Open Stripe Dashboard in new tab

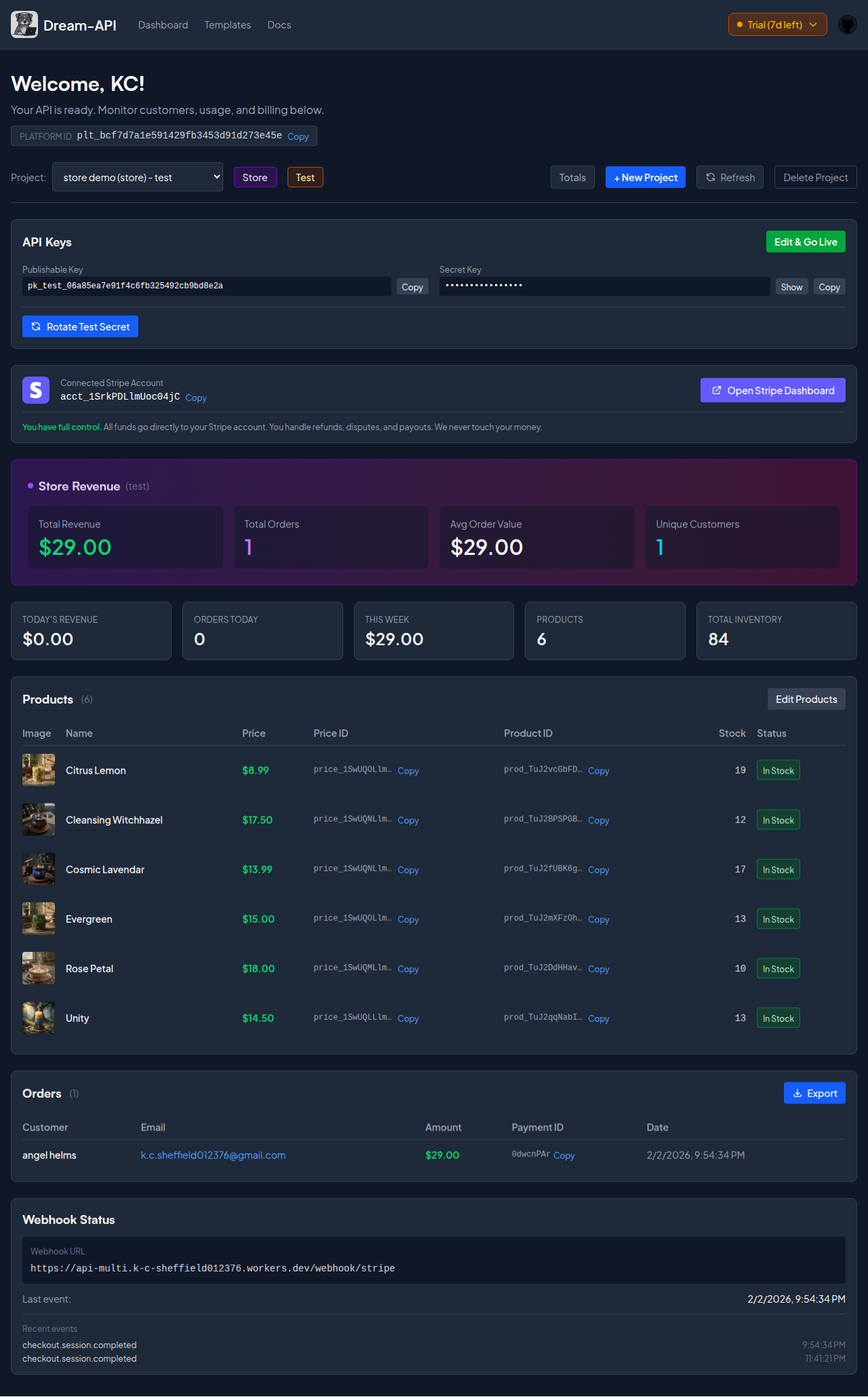tap(772, 390)
